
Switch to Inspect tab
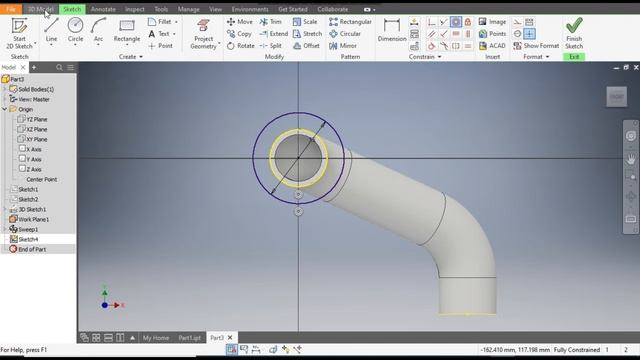point(135,9)
